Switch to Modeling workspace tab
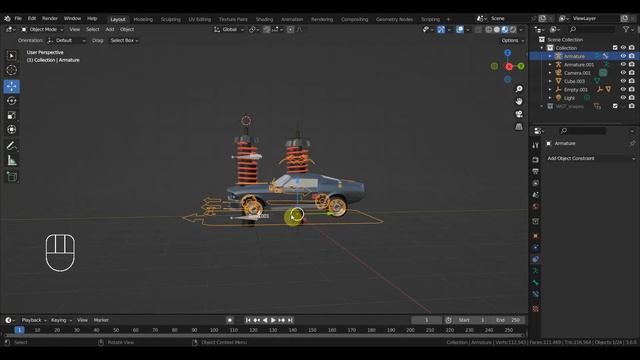The image size is (640, 360). (x=143, y=19)
